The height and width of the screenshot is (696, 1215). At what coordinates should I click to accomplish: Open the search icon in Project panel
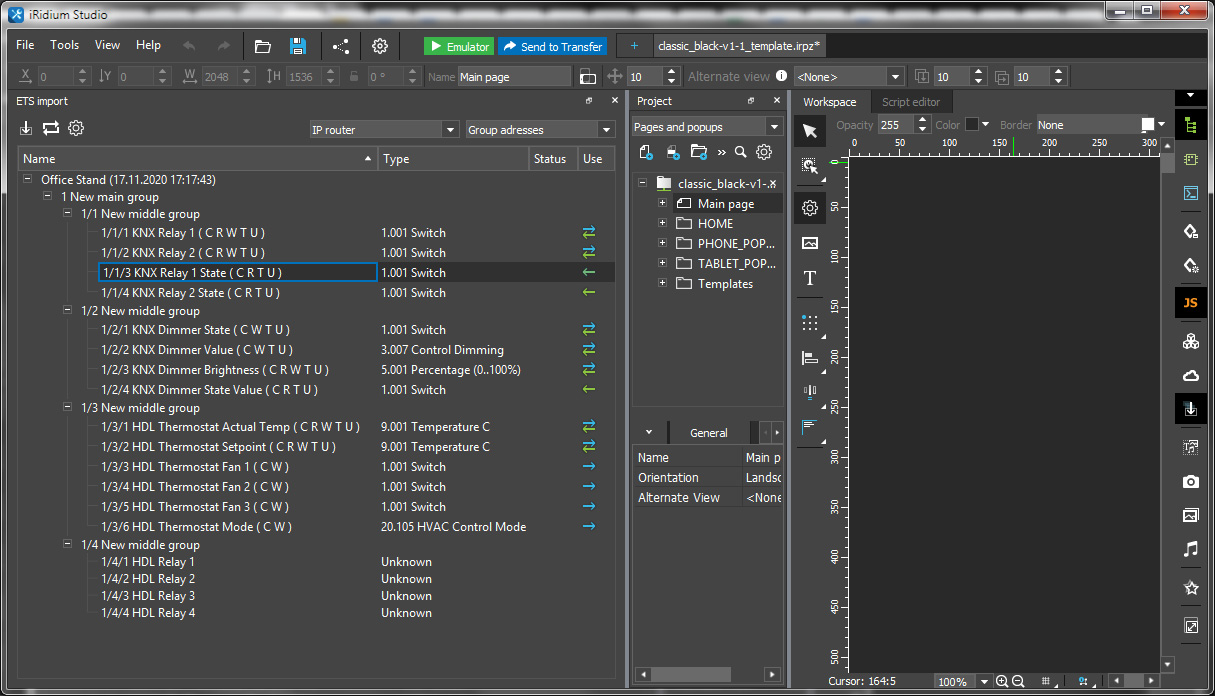coord(740,152)
